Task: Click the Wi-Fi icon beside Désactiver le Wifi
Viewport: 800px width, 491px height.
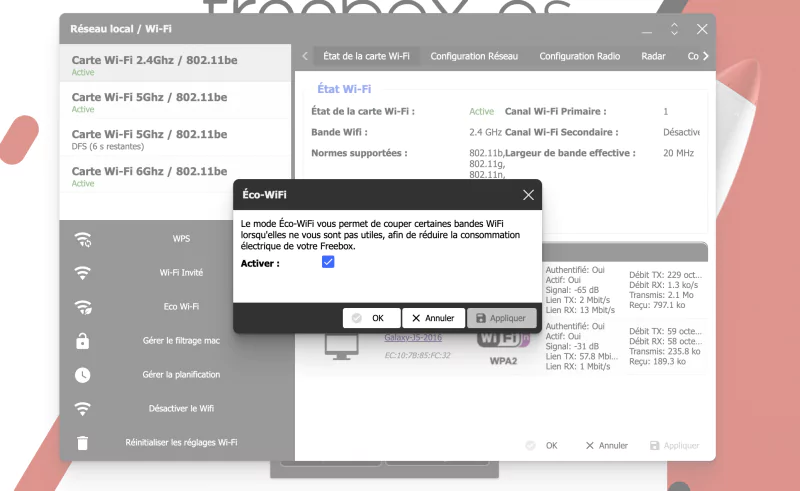Action: click(83, 408)
